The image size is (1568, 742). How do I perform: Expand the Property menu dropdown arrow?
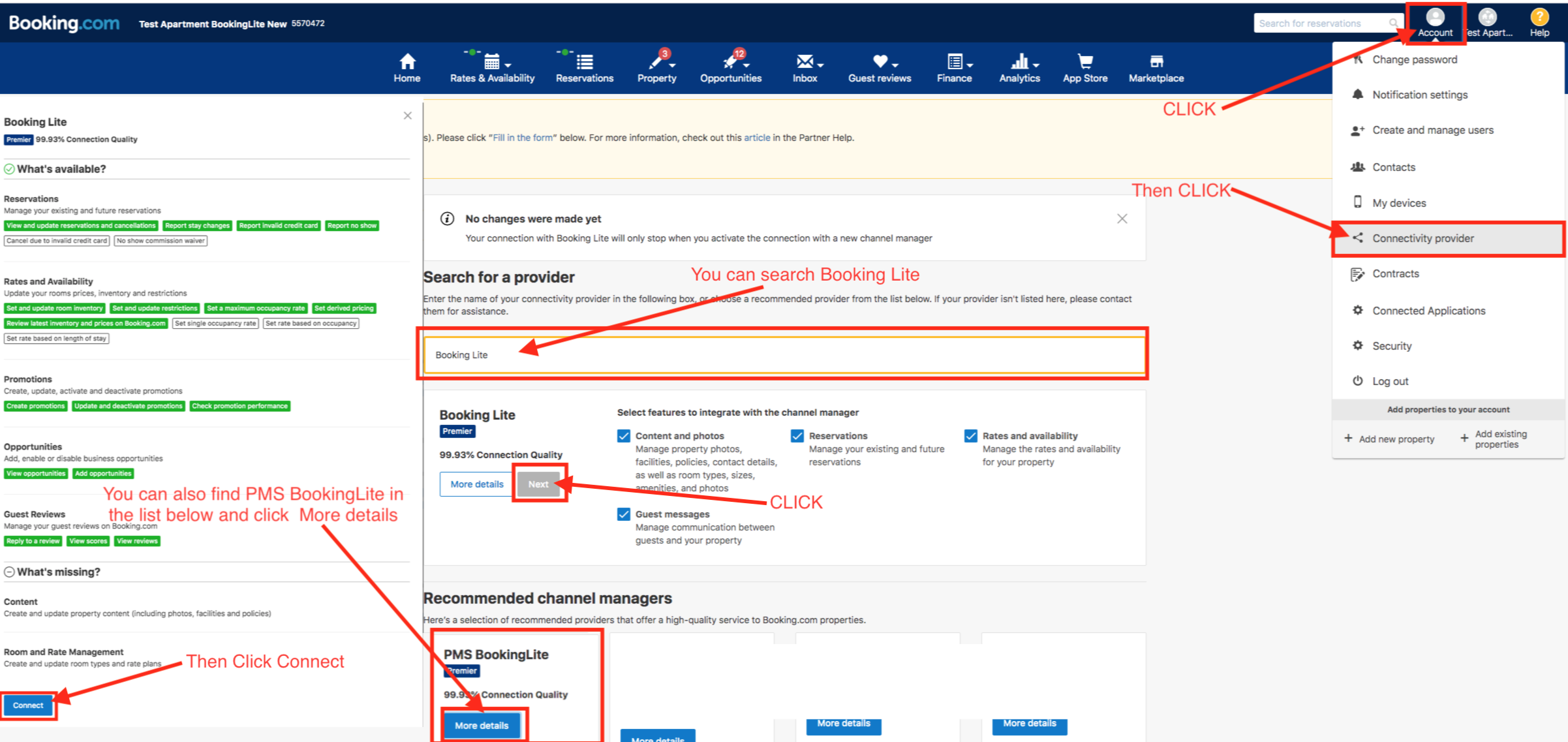[x=672, y=65]
